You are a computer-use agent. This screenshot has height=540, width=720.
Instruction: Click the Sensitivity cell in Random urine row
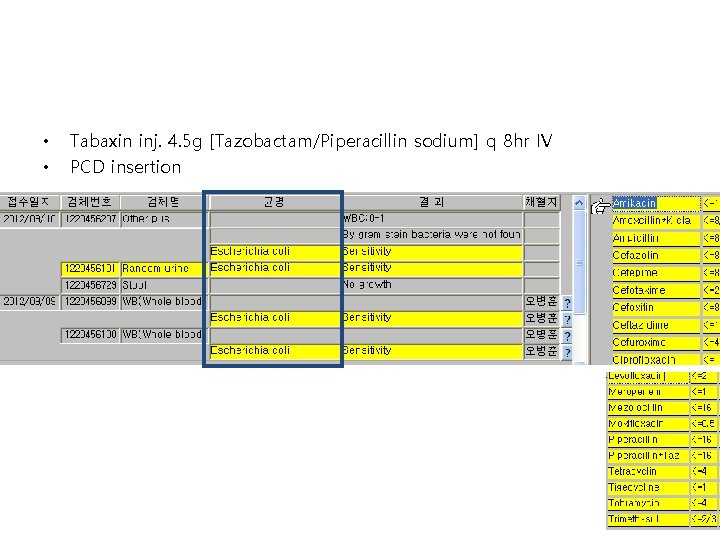(x=432, y=268)
